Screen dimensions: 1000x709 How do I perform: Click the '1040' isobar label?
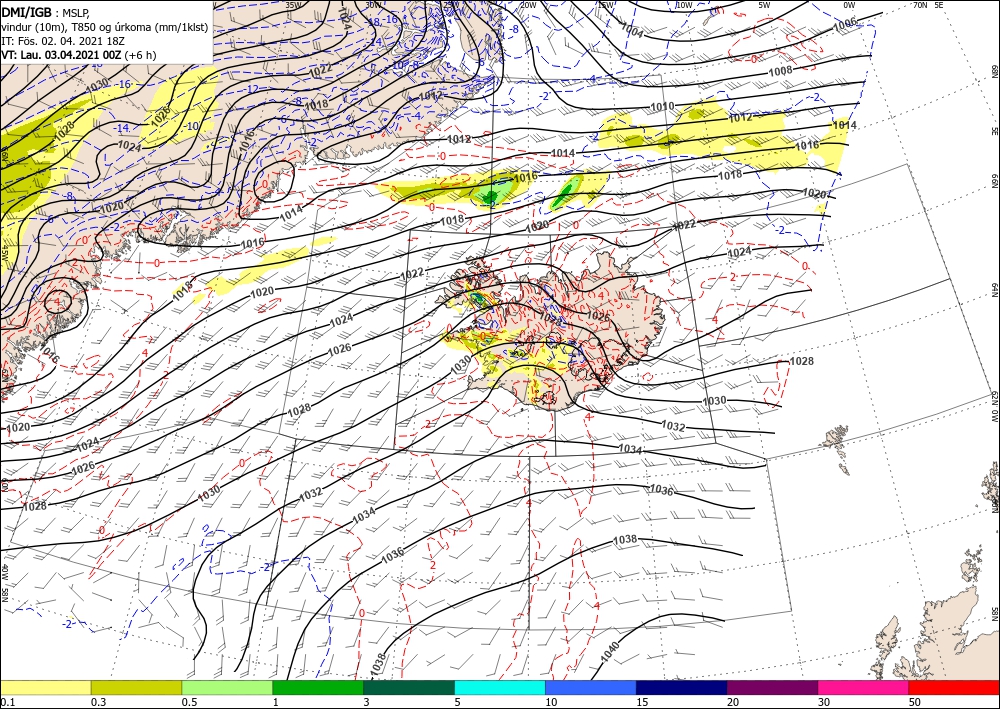click(610, 652)
